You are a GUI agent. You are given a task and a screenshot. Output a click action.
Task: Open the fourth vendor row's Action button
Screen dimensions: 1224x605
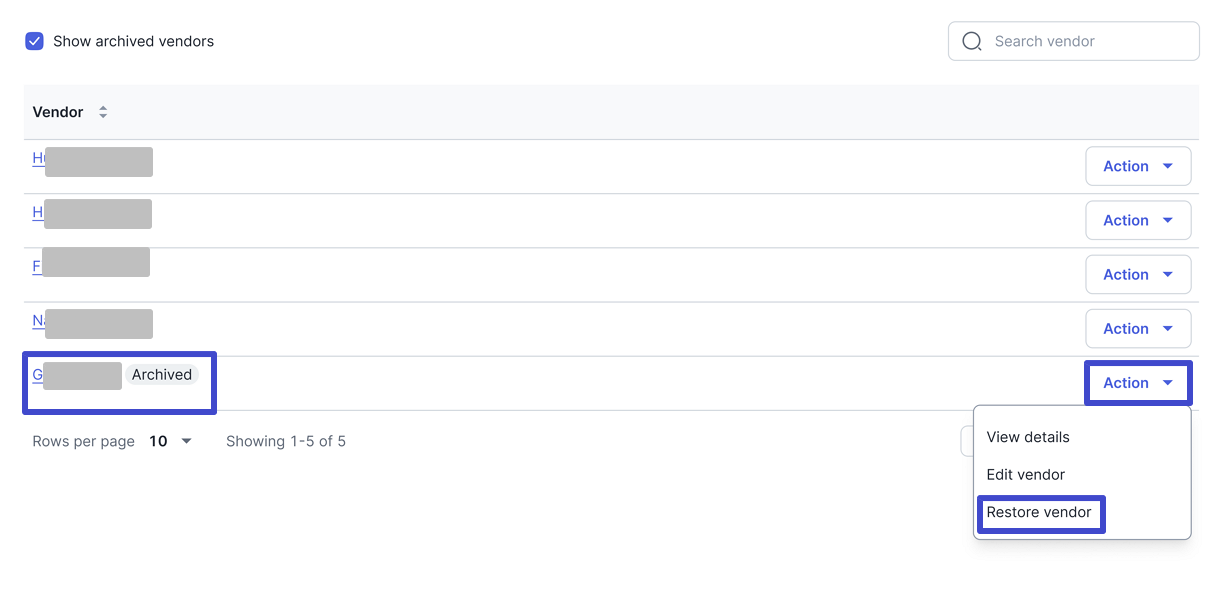tap(1138, 328)
